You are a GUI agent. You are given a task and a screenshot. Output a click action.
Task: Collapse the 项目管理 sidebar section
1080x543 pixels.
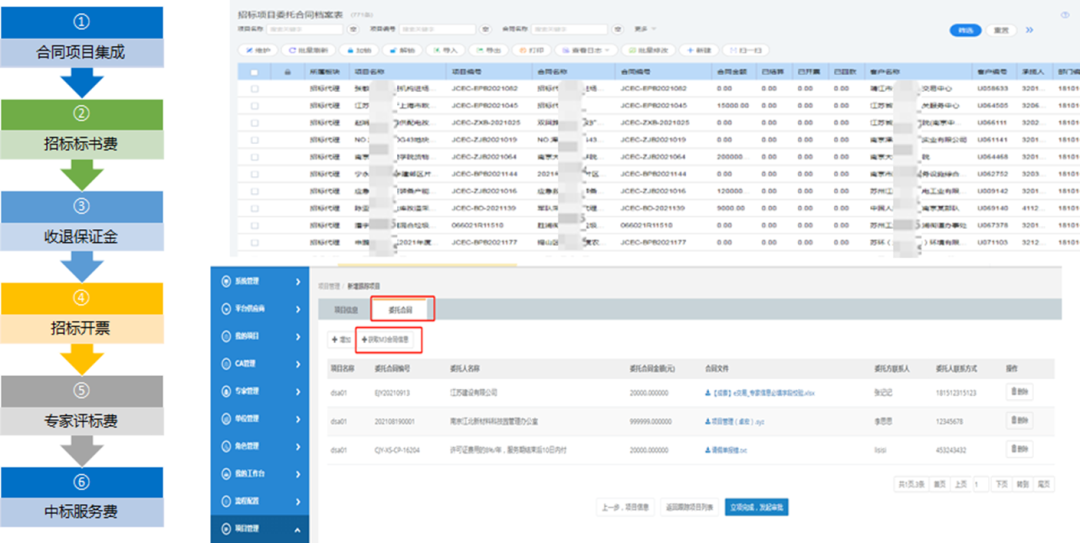point(298,528)
